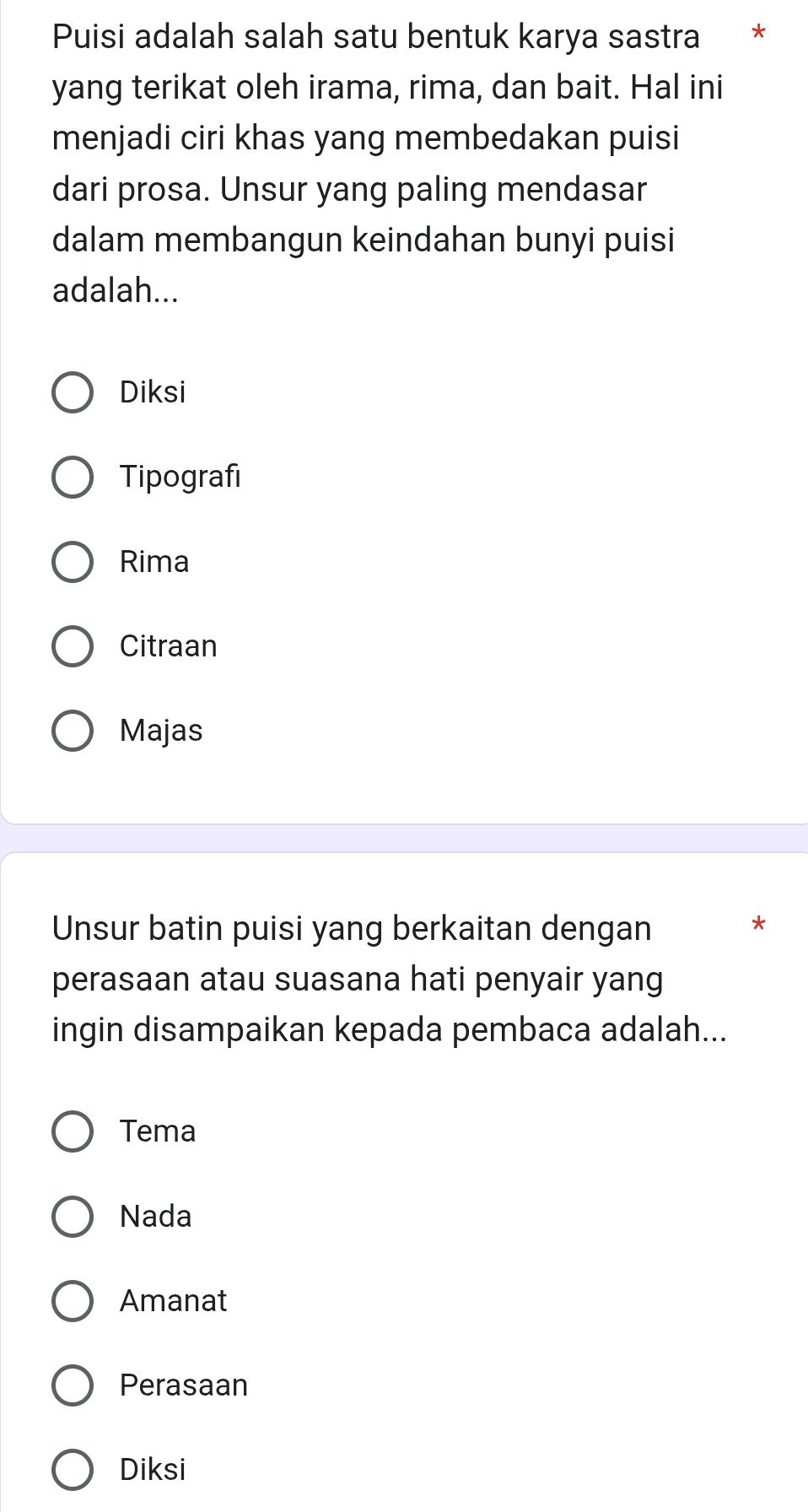Click the Perasaan option label text
The image size is (808, 1512).
(182, 1385)
